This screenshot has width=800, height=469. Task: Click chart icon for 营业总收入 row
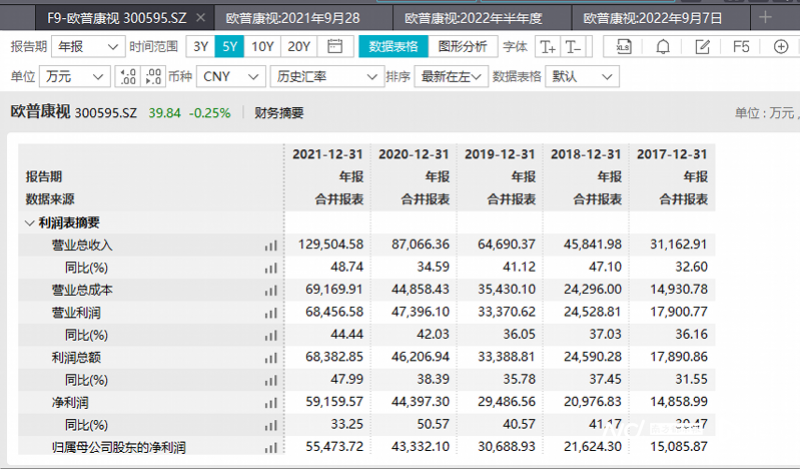coord(271,245)
